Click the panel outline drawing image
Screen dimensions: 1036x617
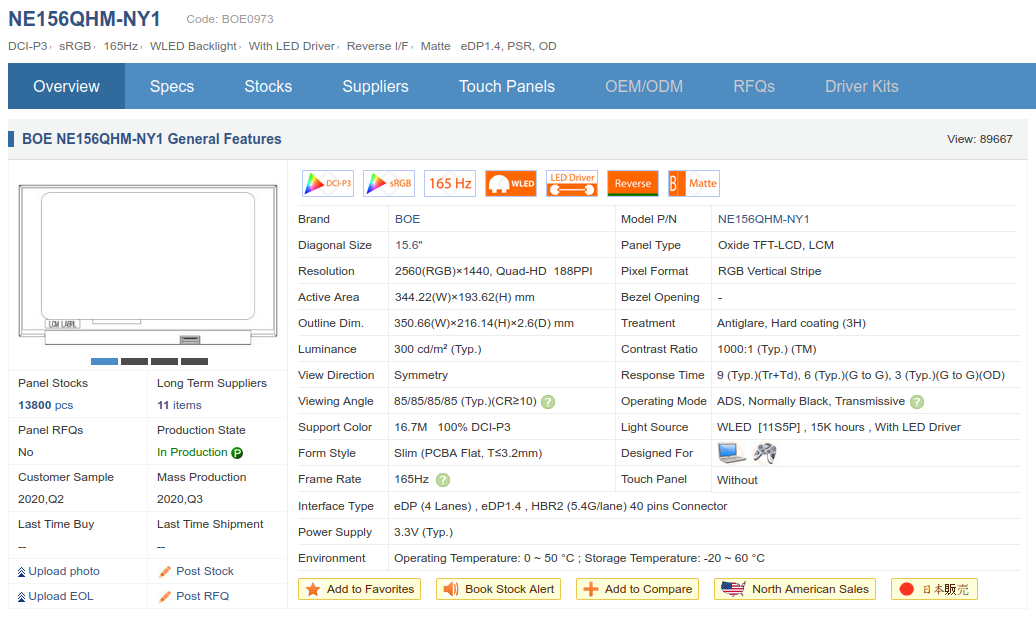point(148,265)
